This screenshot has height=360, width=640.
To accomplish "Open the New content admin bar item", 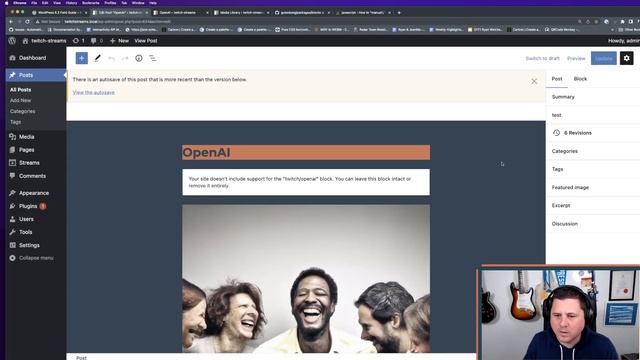I will click(119, 41).
